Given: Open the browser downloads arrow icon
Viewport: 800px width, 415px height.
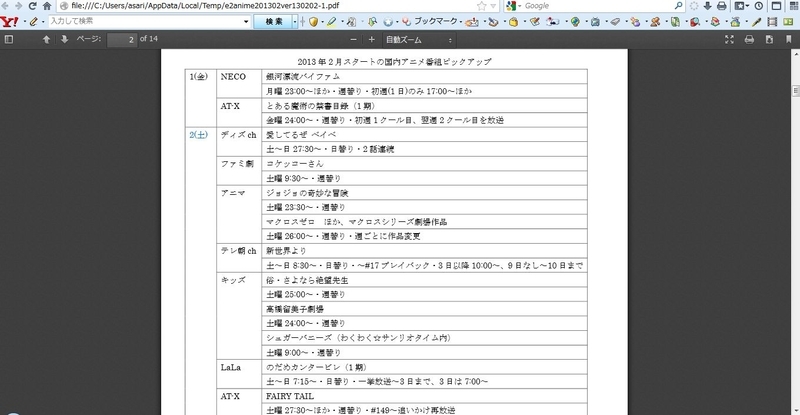Looking at the screenshot, I should pos(707,6).
